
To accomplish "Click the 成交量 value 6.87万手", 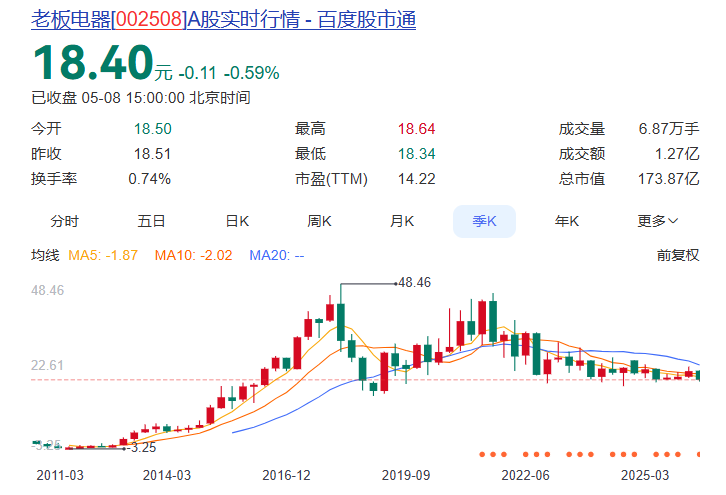I will point(669,129).
